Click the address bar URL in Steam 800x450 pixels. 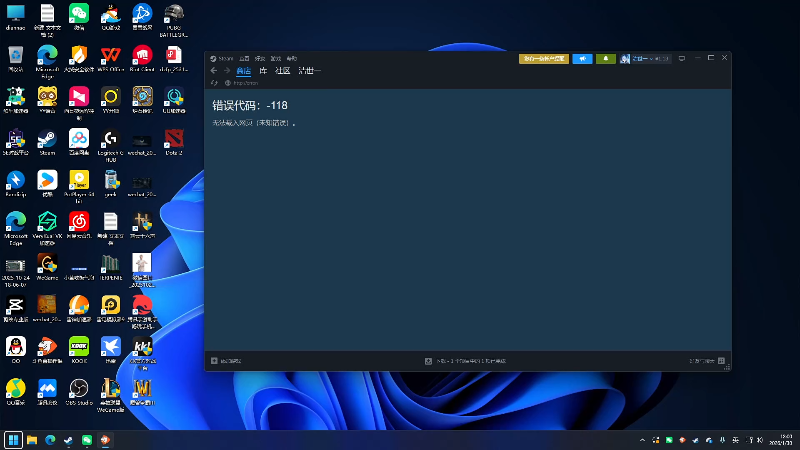(x=246, y=83)
